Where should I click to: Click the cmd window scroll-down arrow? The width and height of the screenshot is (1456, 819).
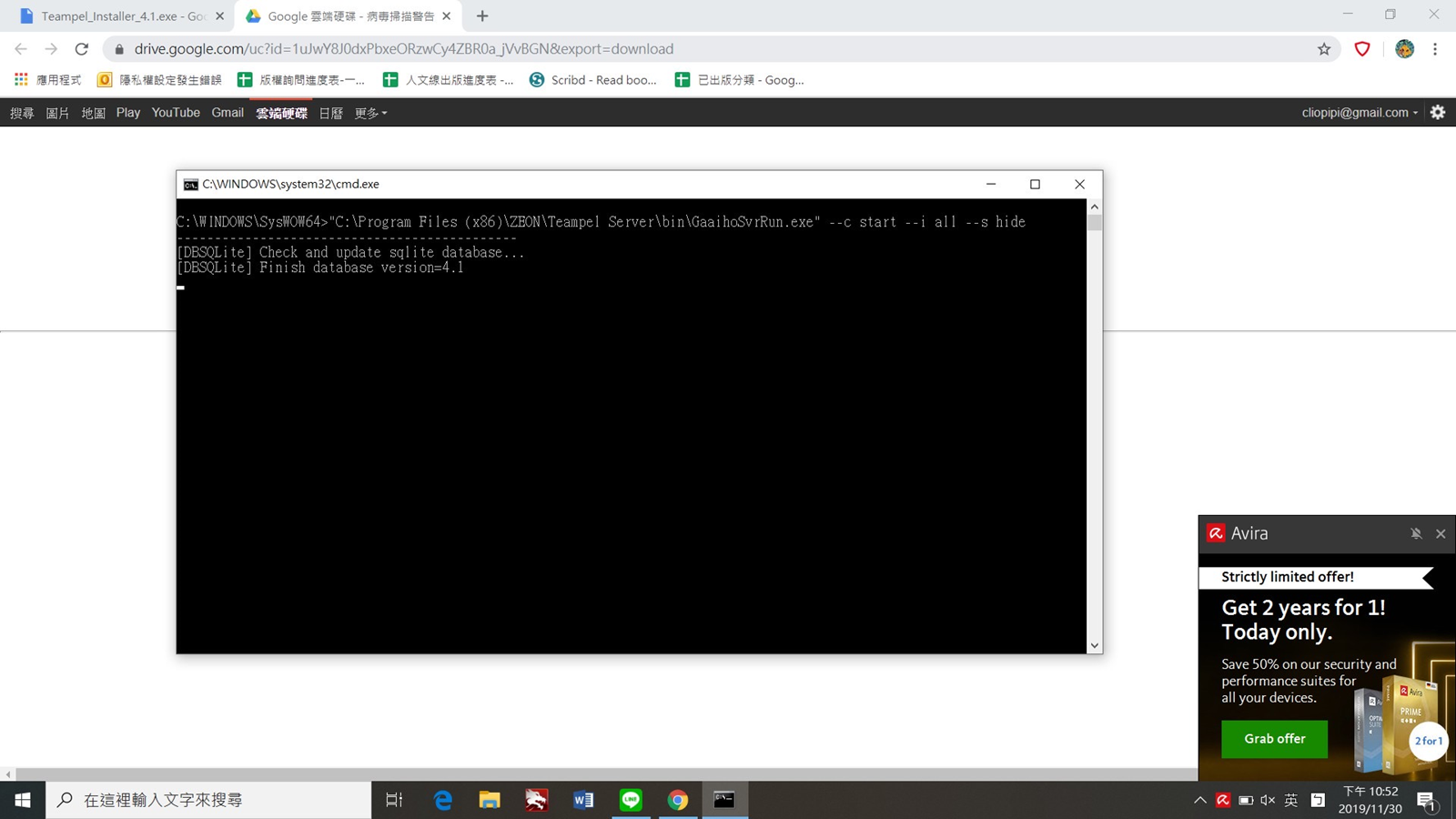pos(1095,645)
